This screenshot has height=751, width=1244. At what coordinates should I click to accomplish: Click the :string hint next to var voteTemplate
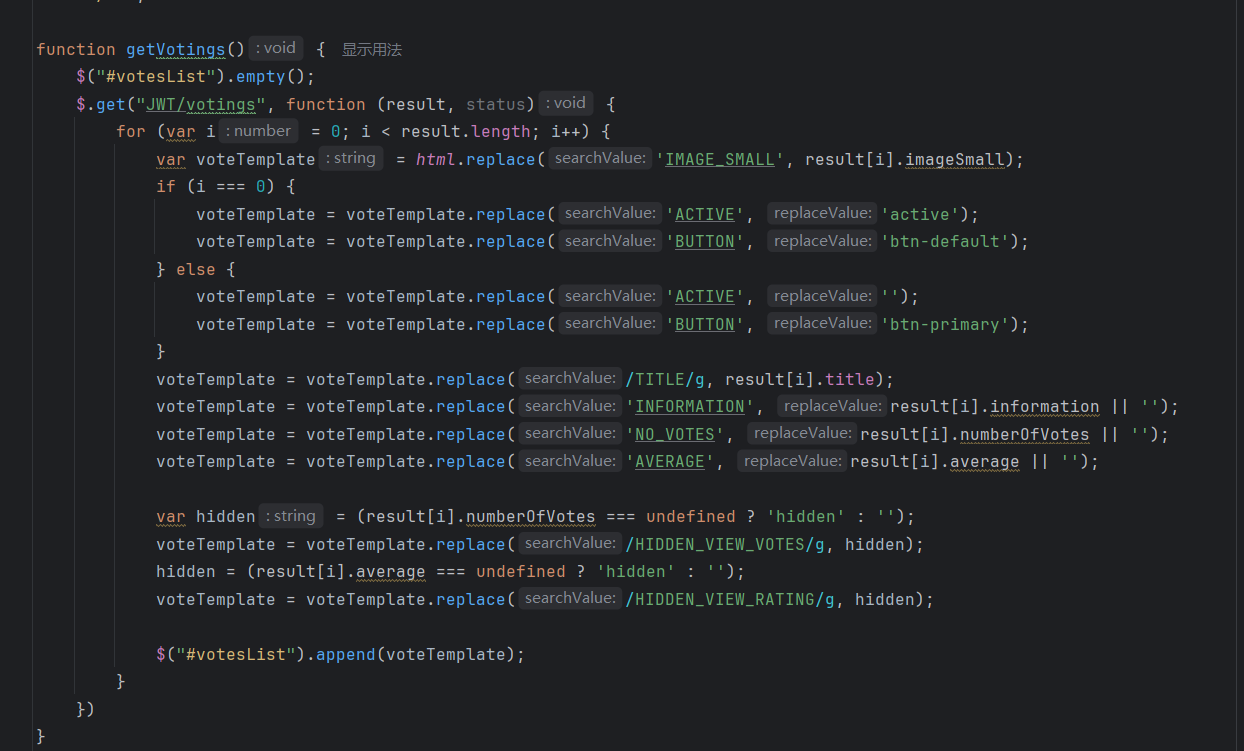pyautogui.click(x=350, y=158)
